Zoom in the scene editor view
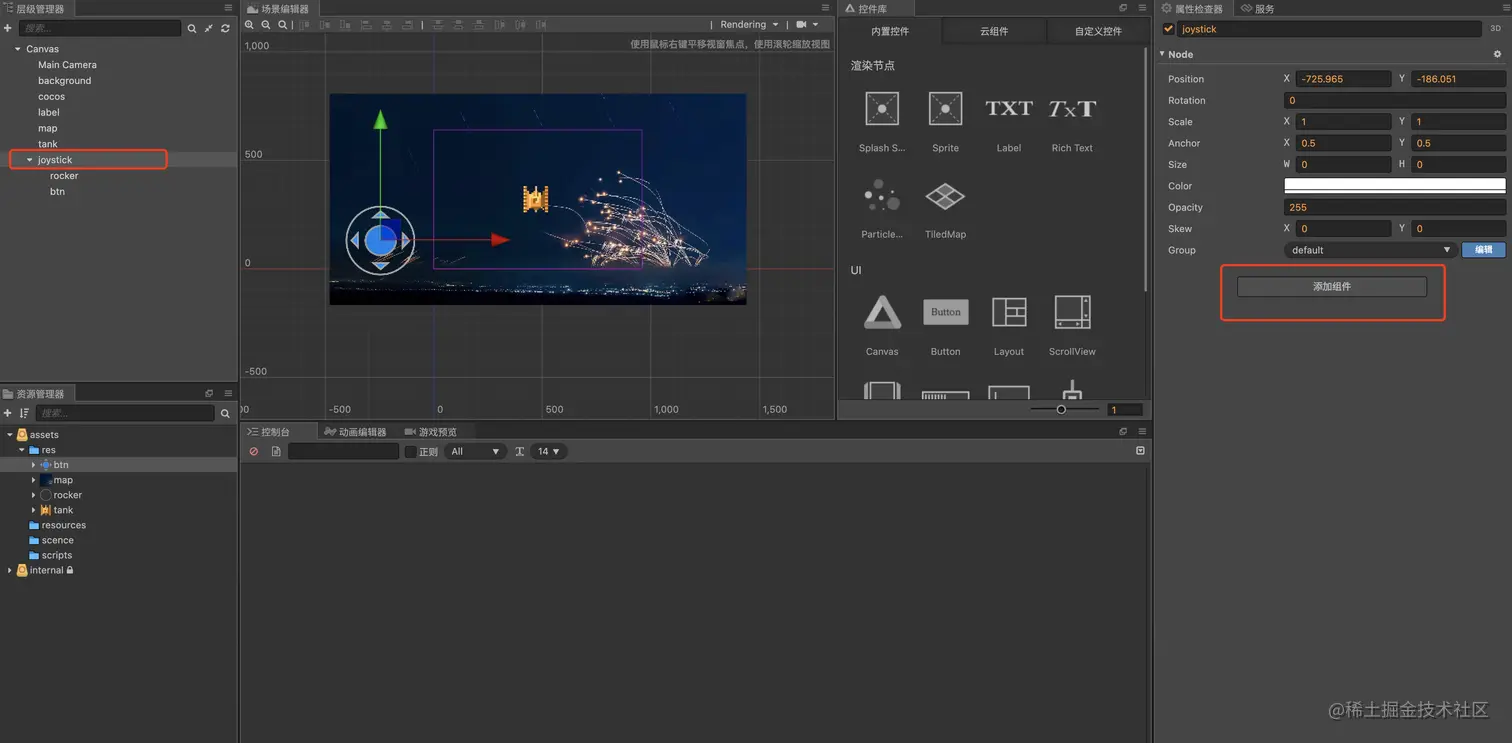The height and width of the screenshot is (743, 1512). point(250,25)
